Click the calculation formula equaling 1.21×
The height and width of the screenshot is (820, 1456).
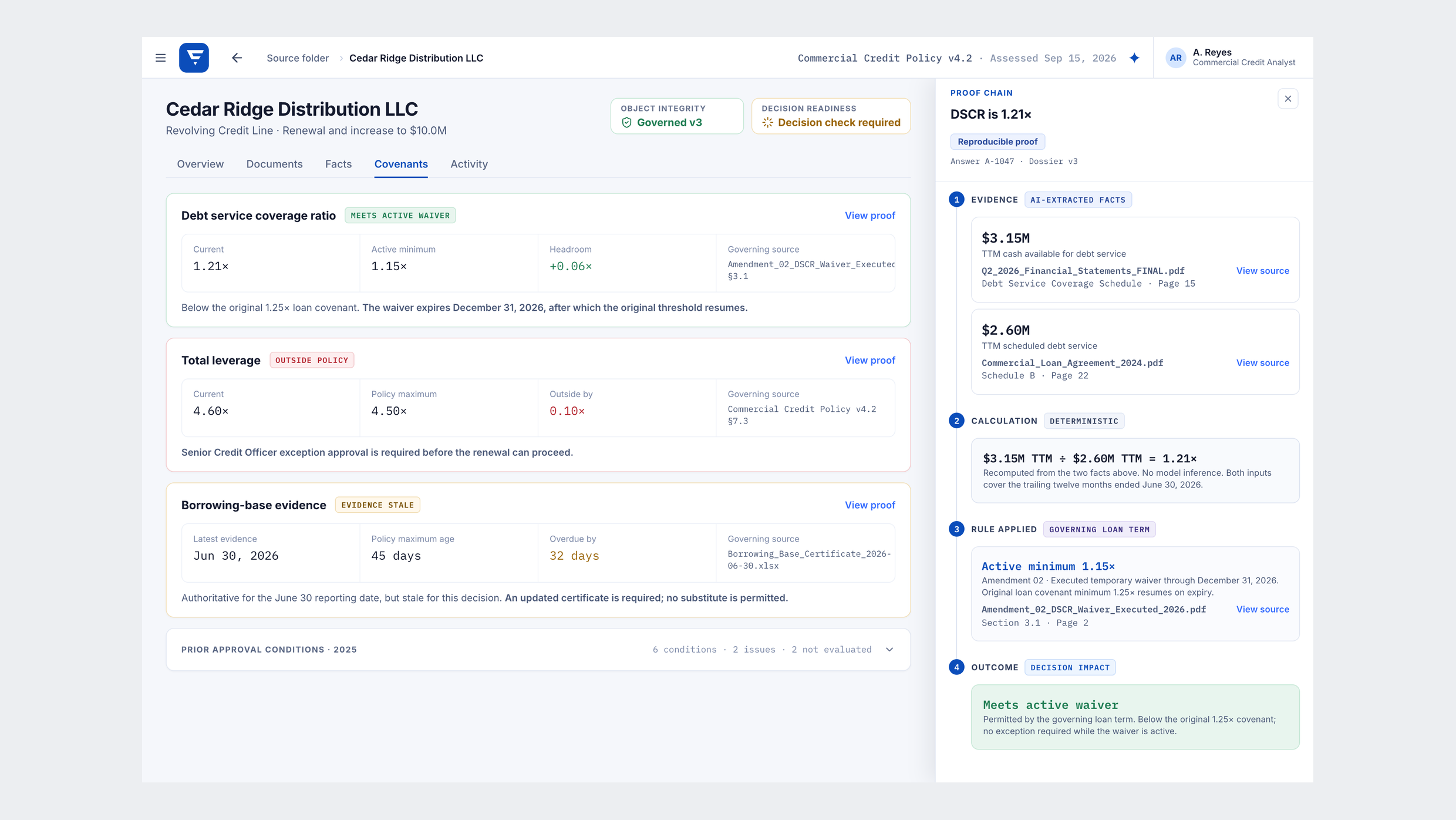pos(1090,458)
